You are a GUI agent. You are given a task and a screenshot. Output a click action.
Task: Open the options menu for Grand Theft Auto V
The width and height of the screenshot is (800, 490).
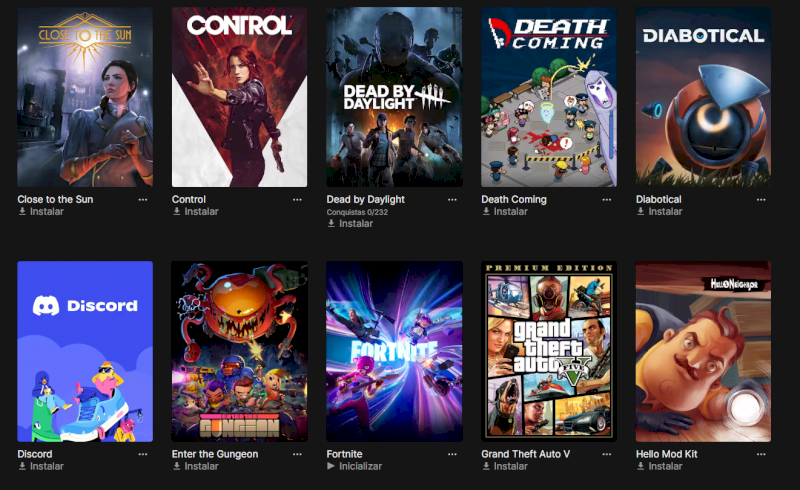click(x=607, y=454)
